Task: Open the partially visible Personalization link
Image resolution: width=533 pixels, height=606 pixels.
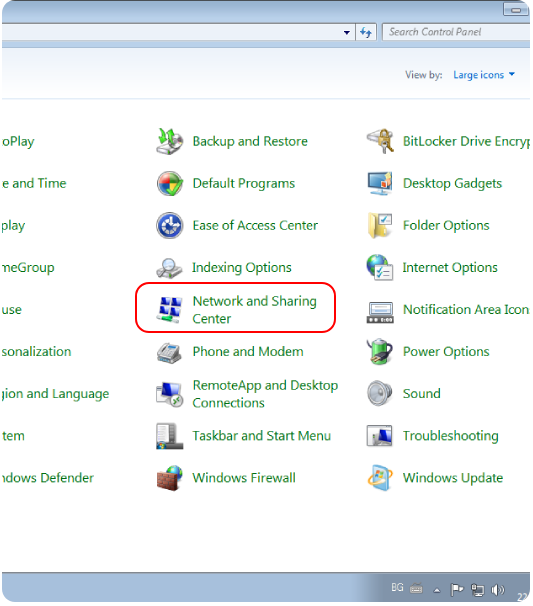Action: 36,352
